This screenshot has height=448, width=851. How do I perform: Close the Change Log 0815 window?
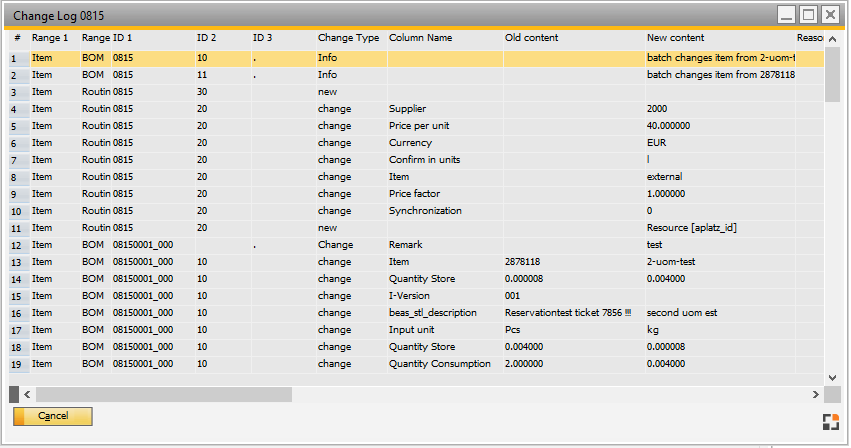click(x=830, y=14)
